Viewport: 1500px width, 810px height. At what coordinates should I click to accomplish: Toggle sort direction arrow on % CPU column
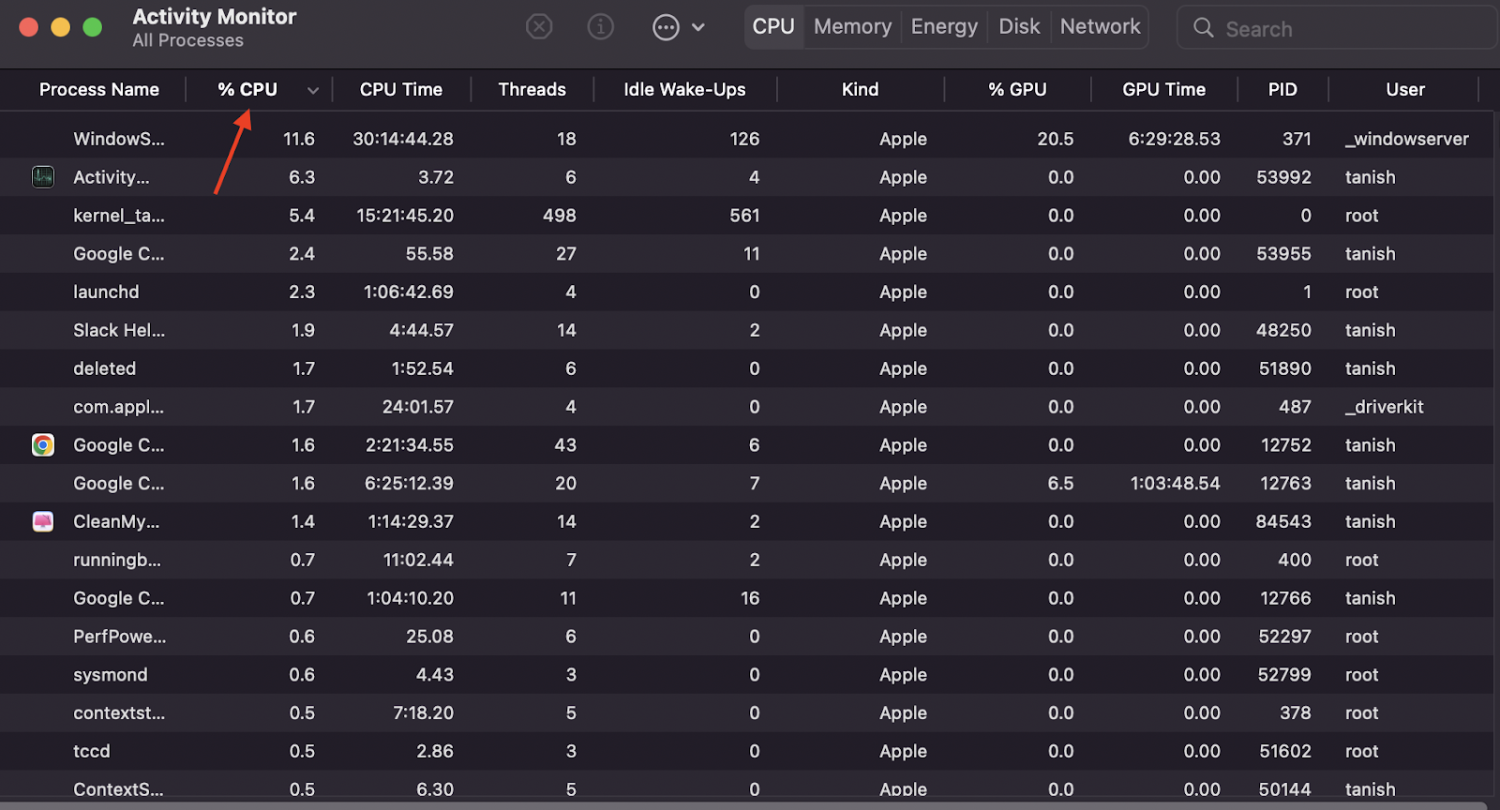point(313,90)
